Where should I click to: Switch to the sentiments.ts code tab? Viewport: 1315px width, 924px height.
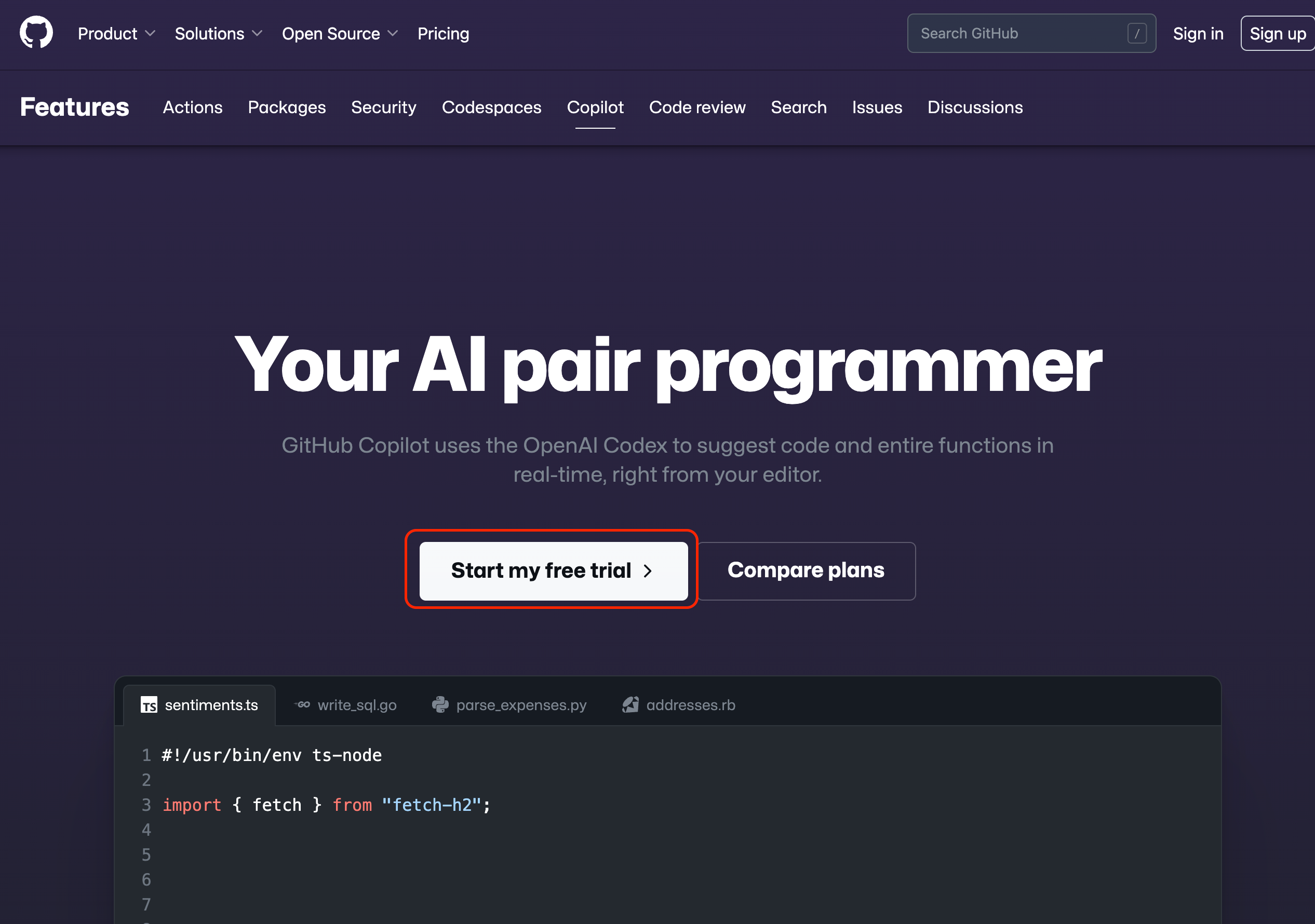coord(199,705)
